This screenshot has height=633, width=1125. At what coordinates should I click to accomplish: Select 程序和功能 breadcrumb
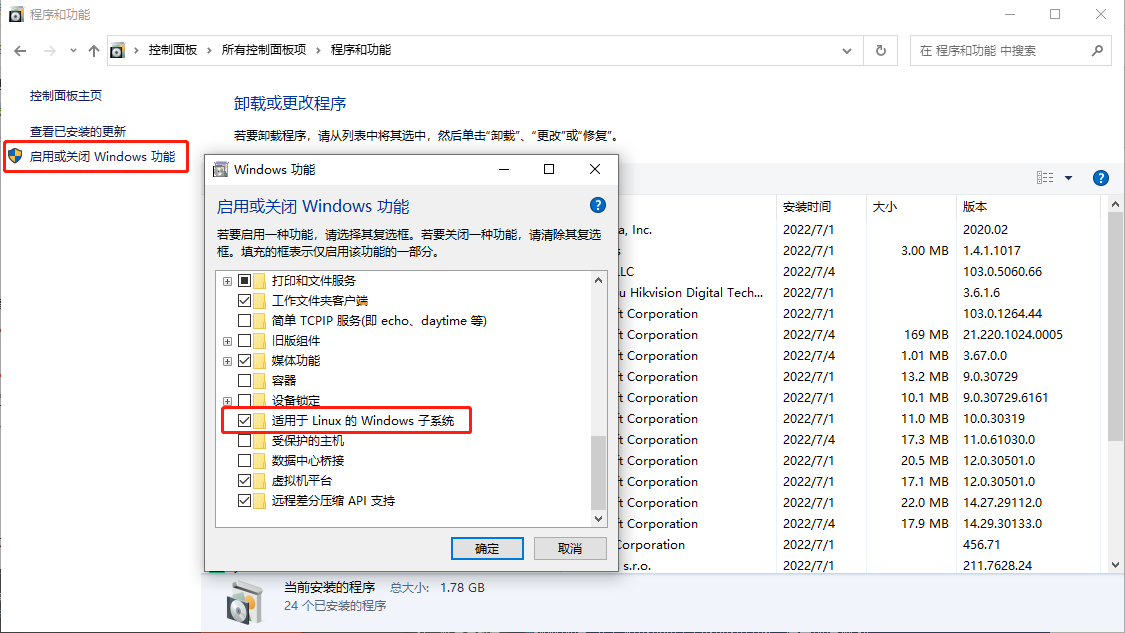tap(361, 50)
